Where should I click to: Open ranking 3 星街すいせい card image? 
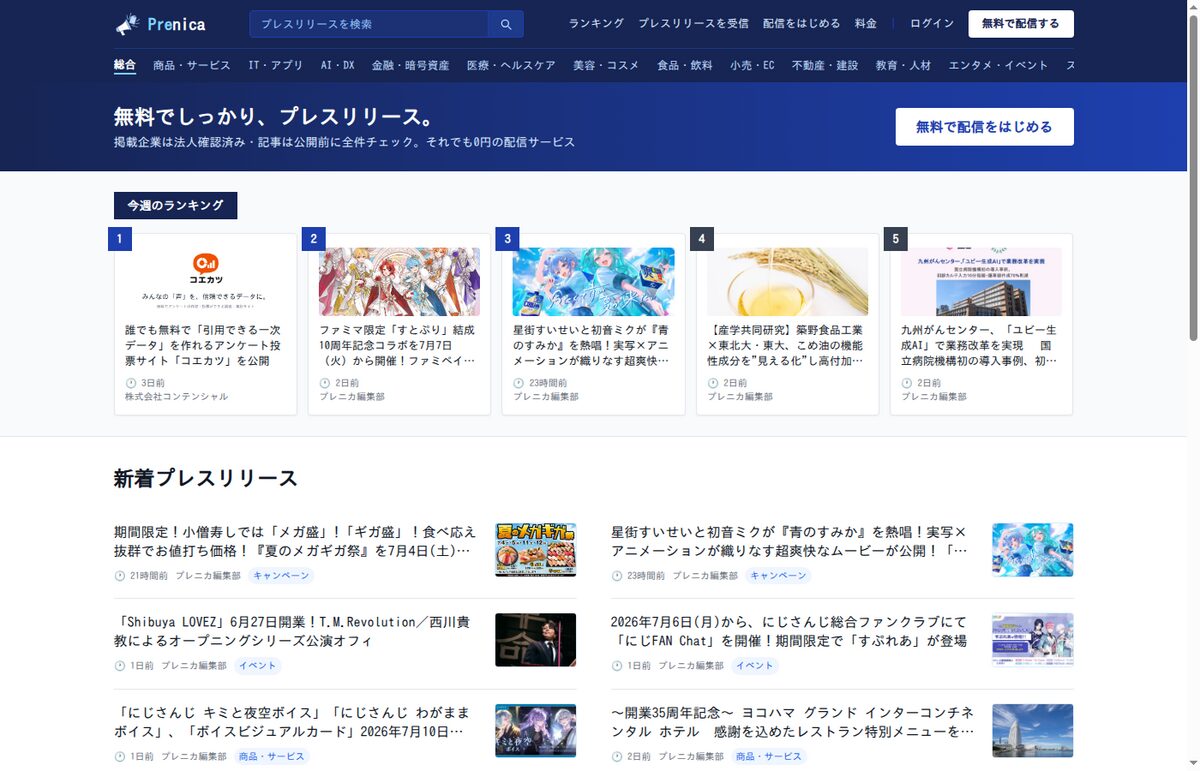(x=593, y=282)
